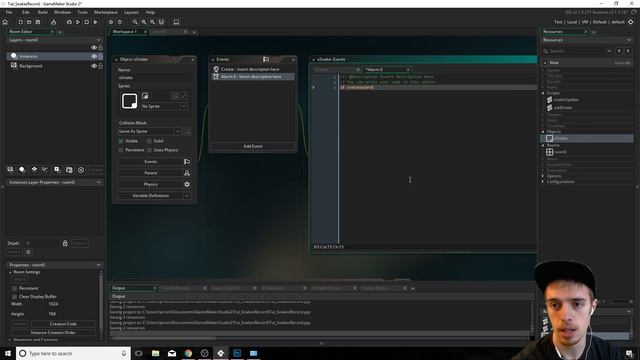Create new instance layer icon

click(22, 169)
